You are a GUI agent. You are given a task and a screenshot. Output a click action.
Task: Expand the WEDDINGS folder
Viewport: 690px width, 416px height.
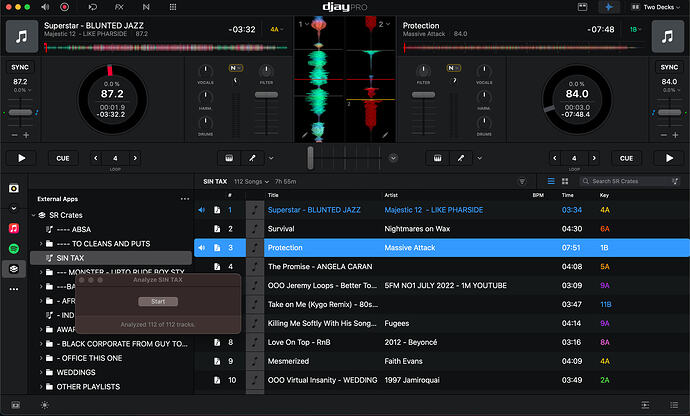[41, 372]
